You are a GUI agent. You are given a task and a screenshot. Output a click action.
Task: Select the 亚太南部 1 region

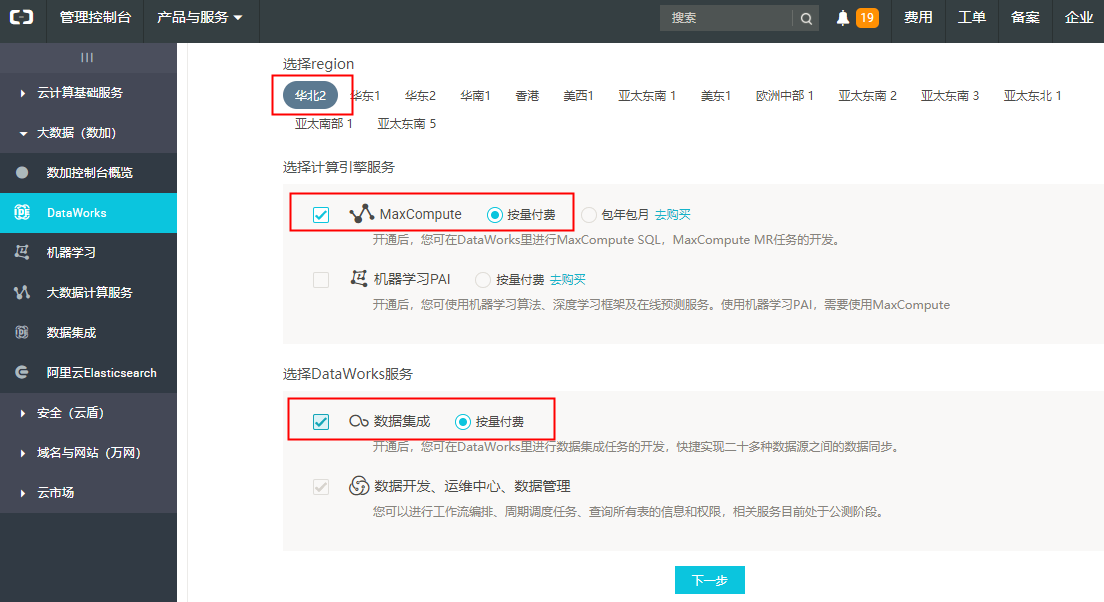pyautogui.click(x=324, y=124)
